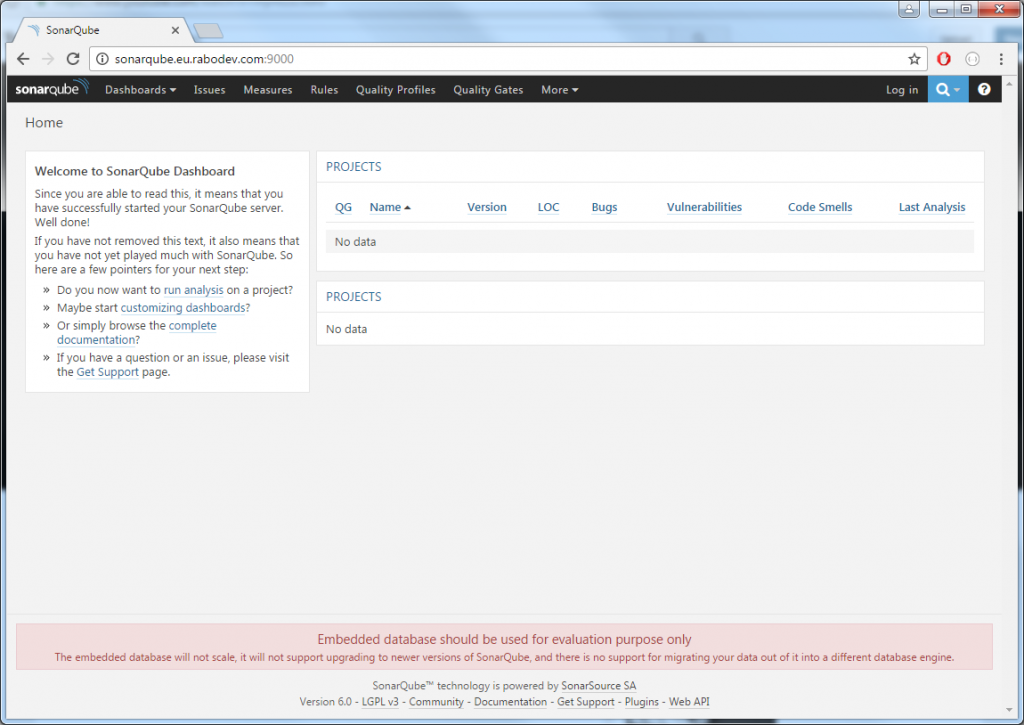The height and width of the screenshot is (725, 1024).
Task: Reload the SonarQube page
Action: [x=73, y=59]
